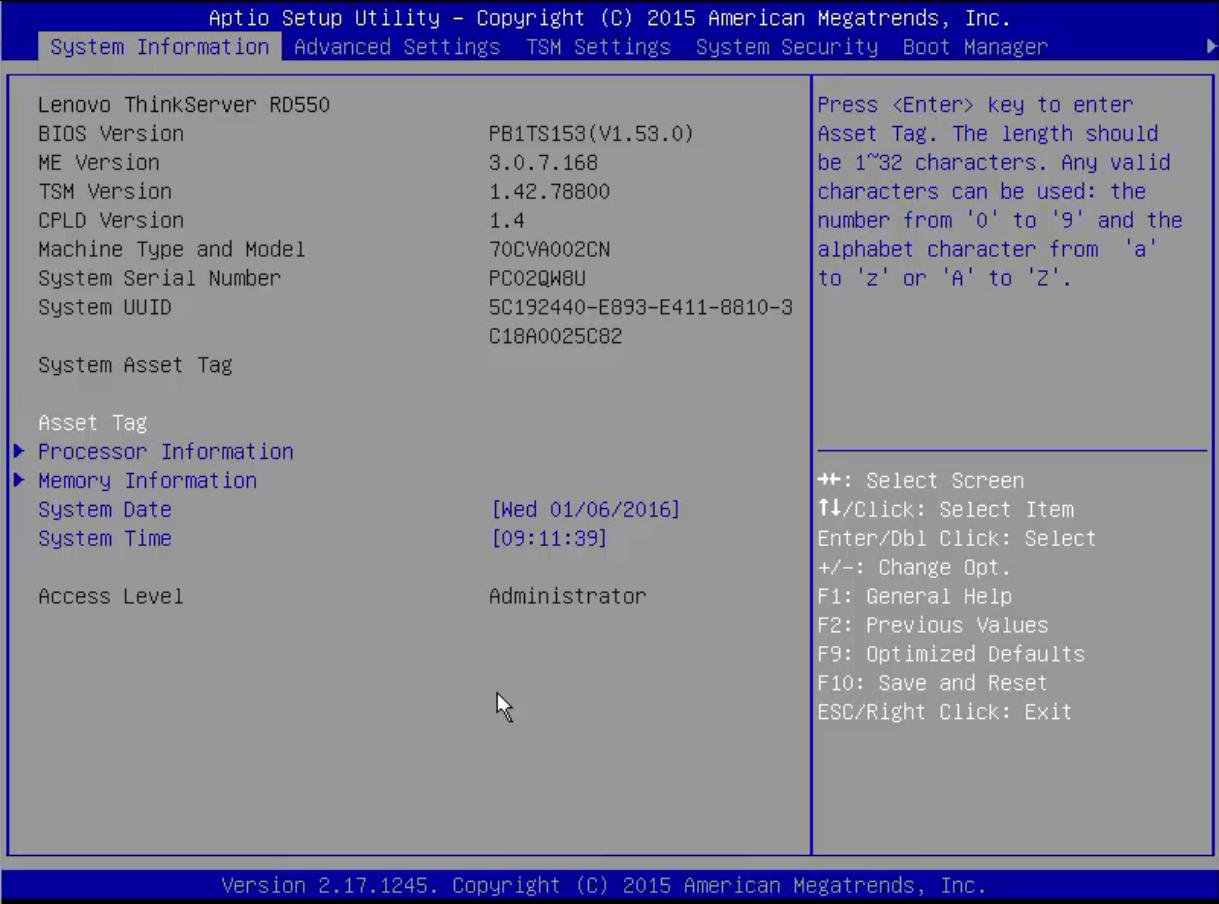Screen dimensions: 1219x904
Task: Click the BIOS Version label
Action: (x=111, y=133)
